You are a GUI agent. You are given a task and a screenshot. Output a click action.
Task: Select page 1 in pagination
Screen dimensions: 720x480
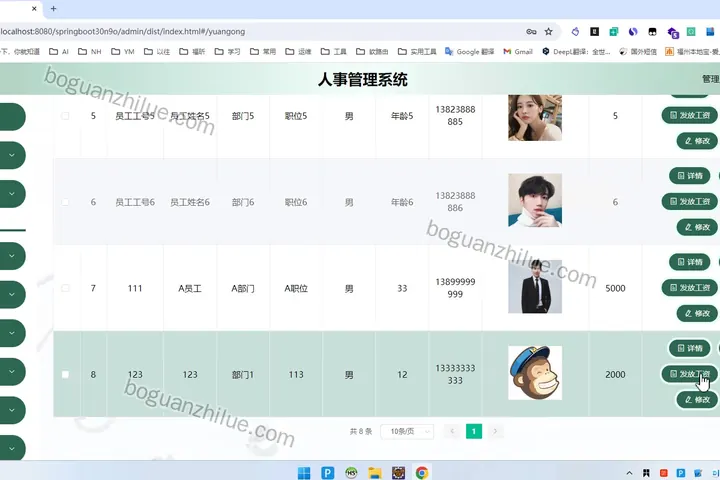tap(474, 431)
